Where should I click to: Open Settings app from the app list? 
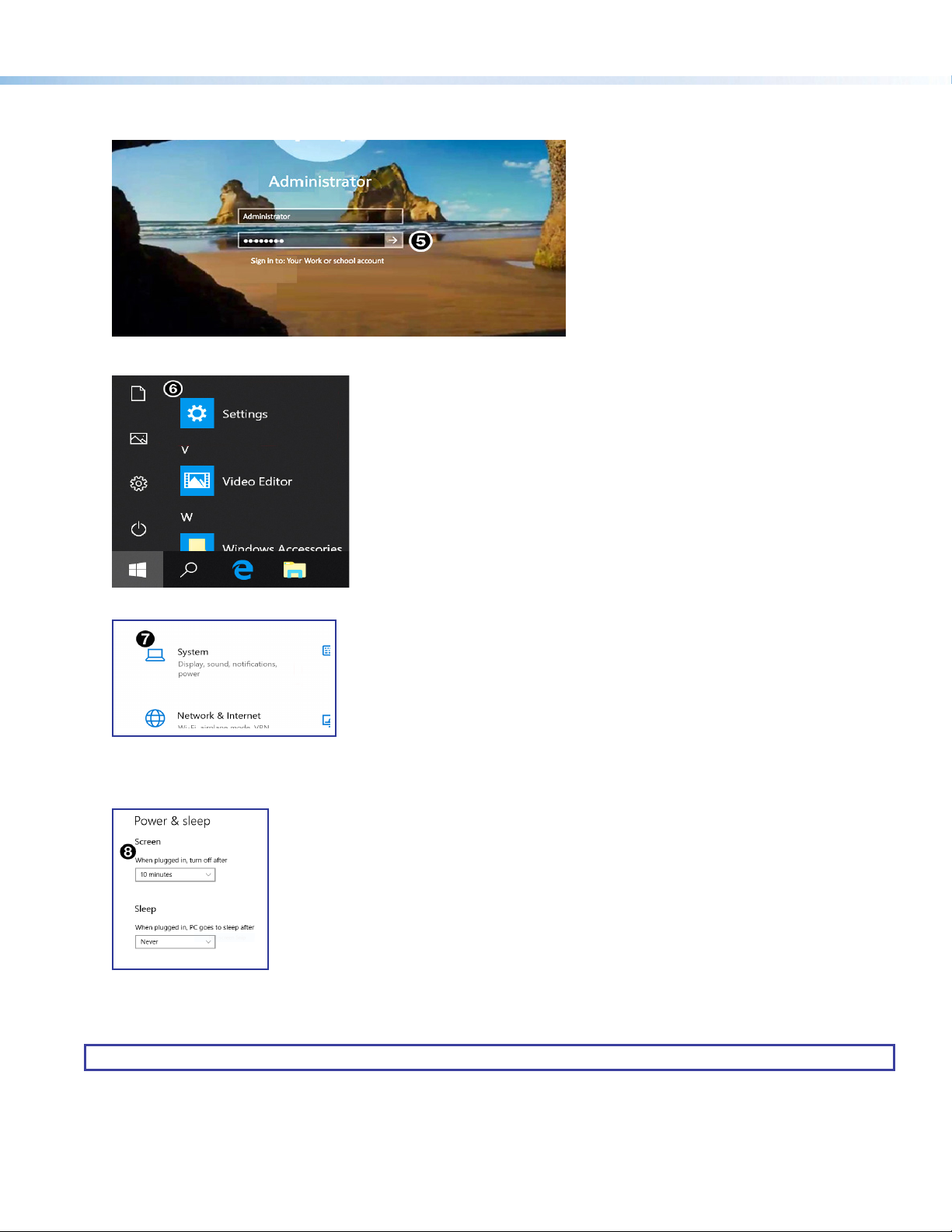pos(244,414)
